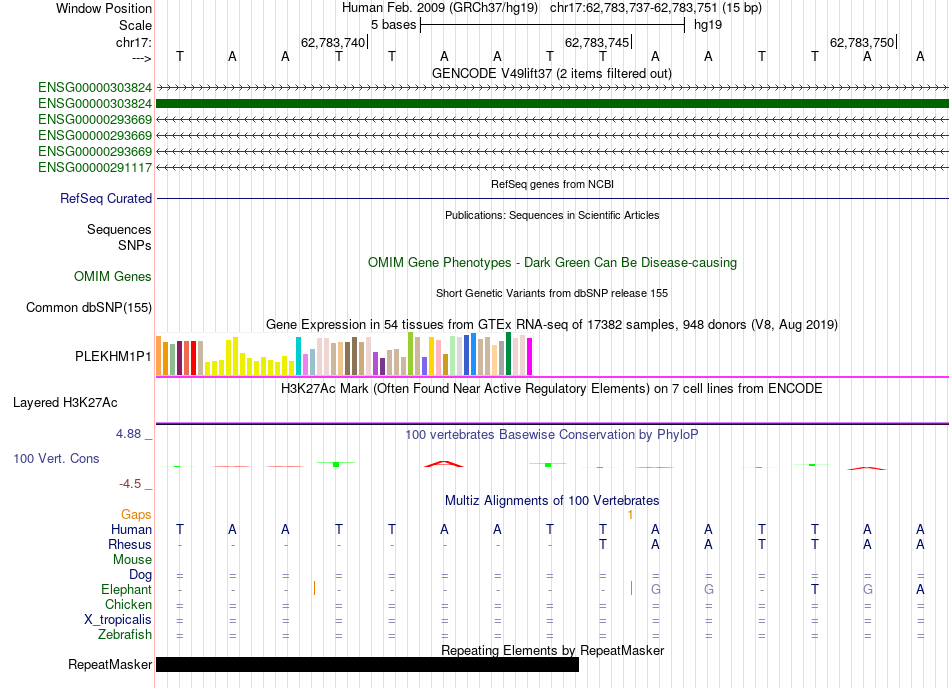Open the GENCODE V49lift37 track title
The height and width of the screenshot is (688, 950).
[x=551, y=73]
